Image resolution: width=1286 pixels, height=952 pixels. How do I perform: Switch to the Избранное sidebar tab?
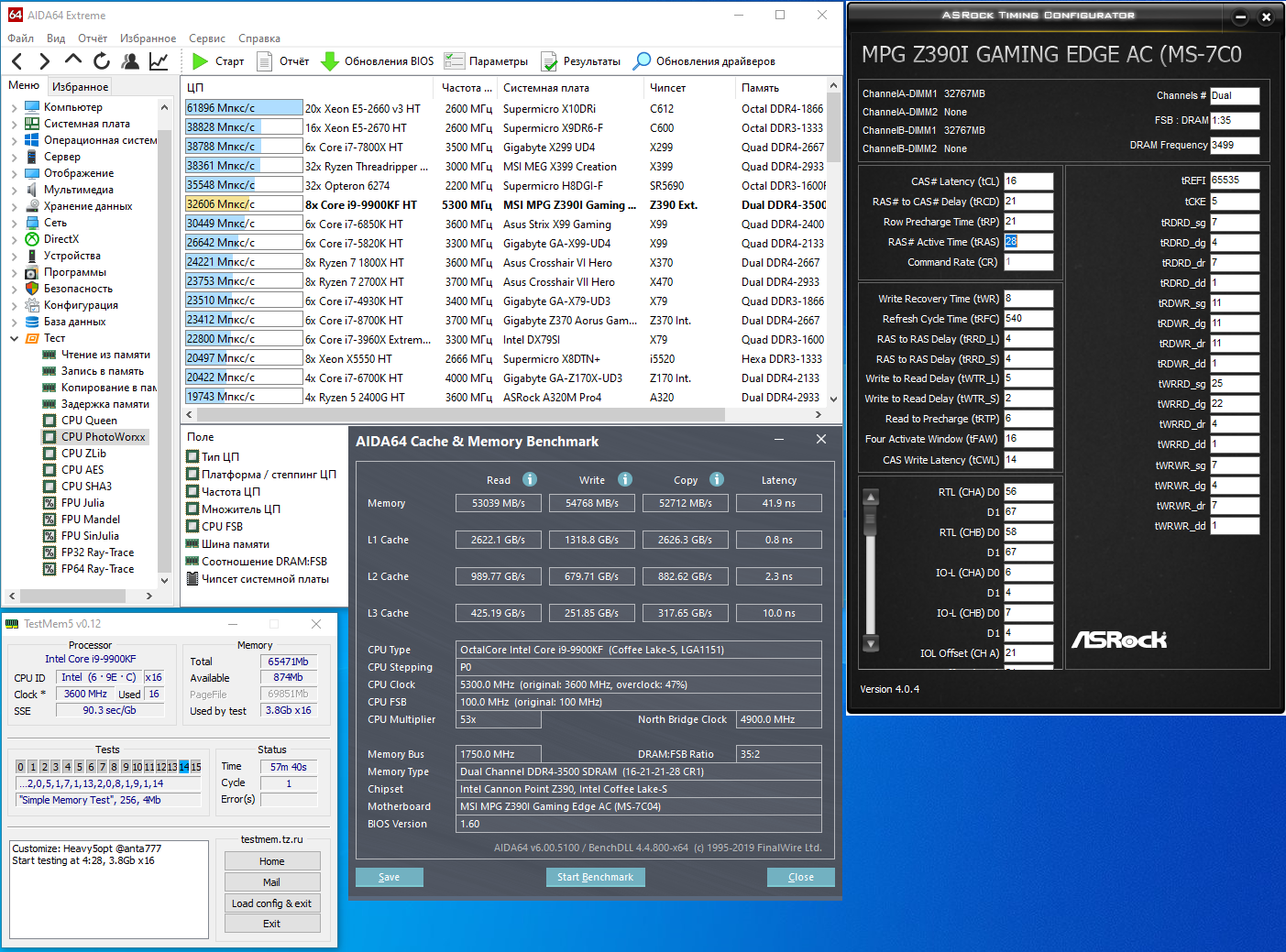point(81,86)
